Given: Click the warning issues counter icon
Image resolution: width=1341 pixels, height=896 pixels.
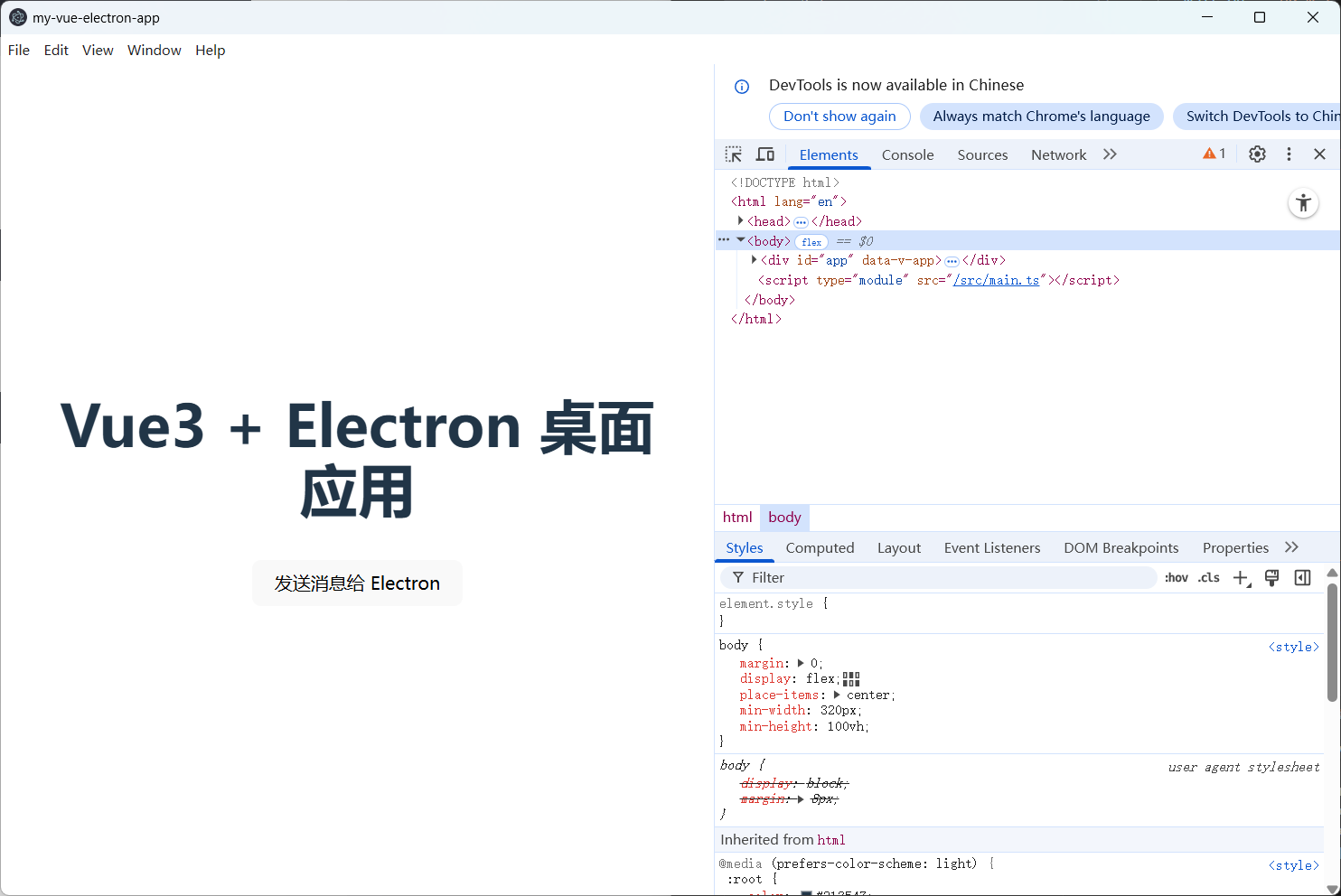Looking at the screenshot, I should 1212,154.
